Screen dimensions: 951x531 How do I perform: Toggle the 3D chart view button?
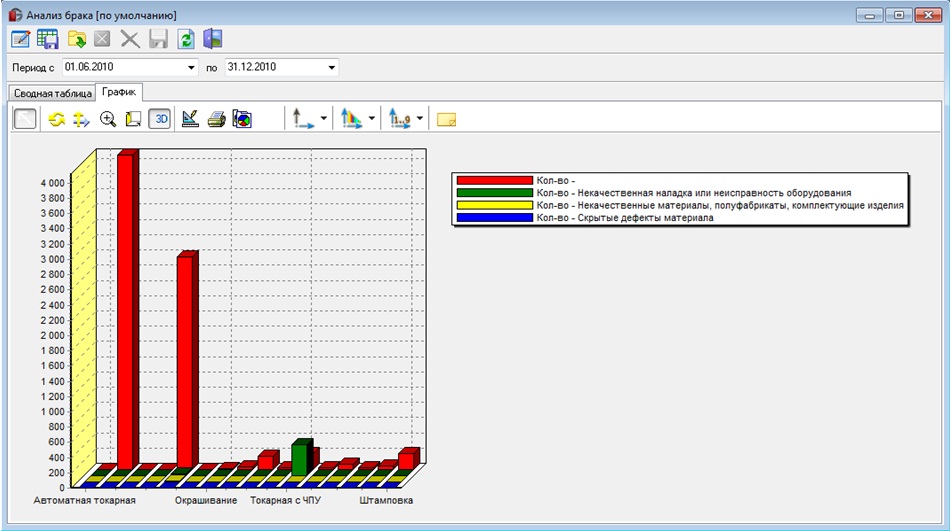(x=160, y=119)
